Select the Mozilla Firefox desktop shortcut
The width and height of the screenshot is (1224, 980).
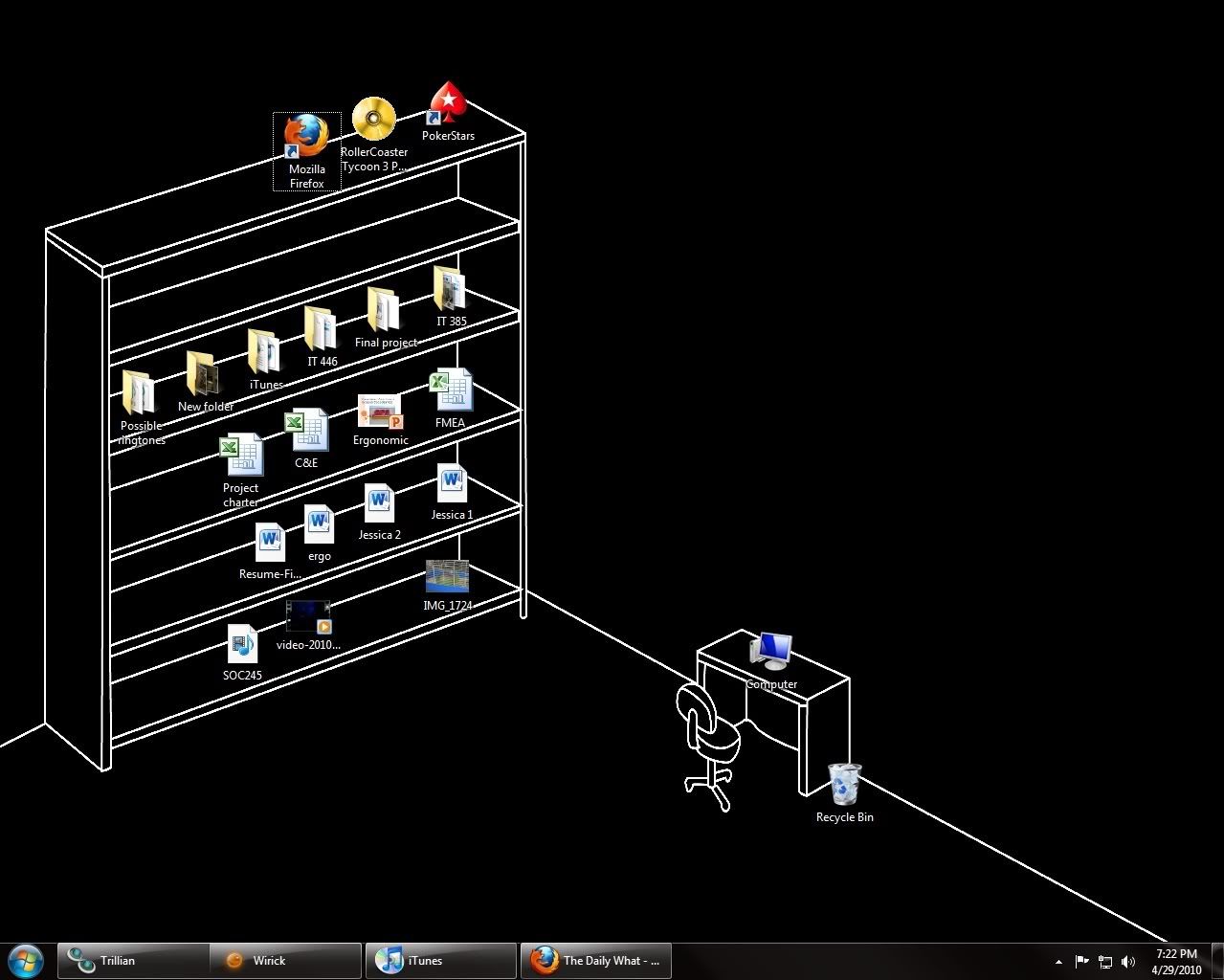[x=307, y=138]
